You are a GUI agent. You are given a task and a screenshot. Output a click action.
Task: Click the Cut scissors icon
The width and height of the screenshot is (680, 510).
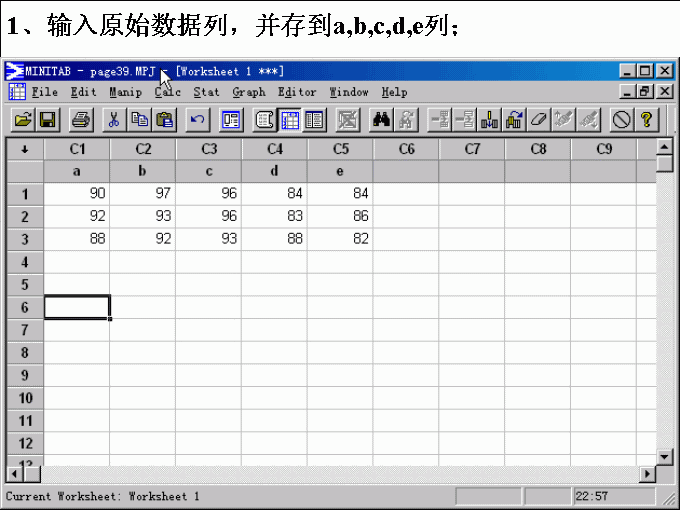pyautogui.click(x=114, y=120)
